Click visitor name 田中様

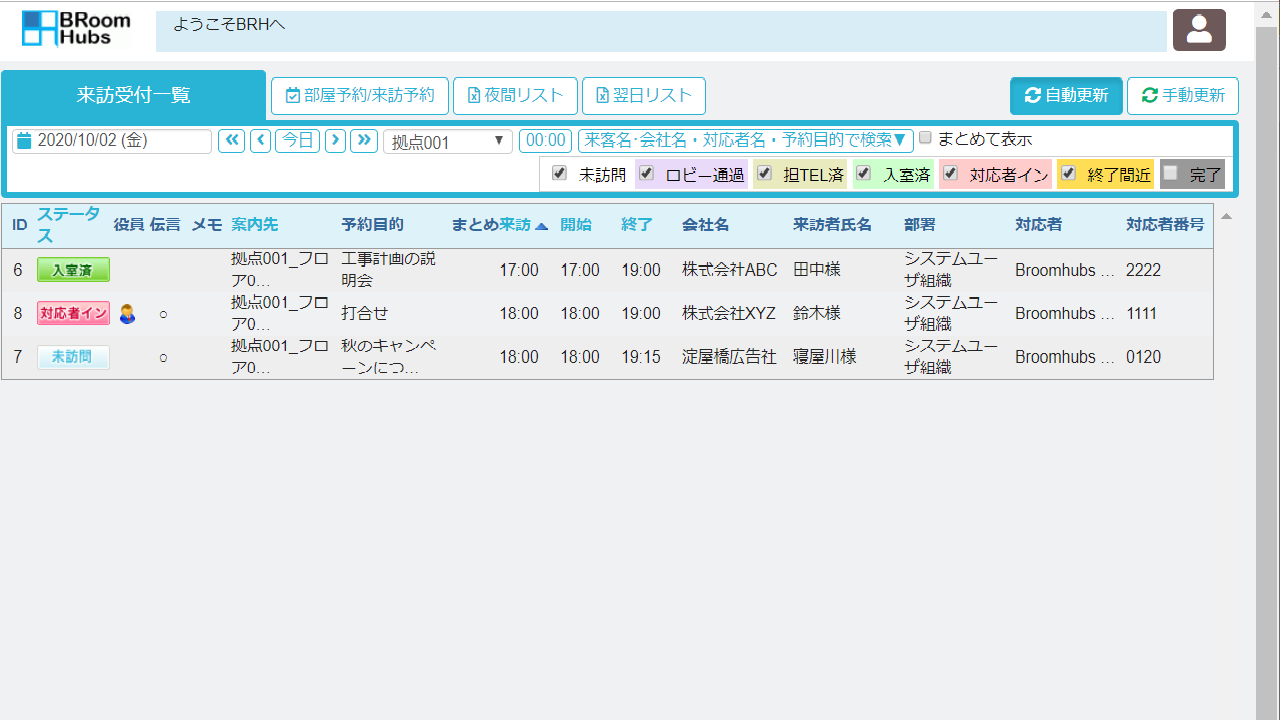817,270
